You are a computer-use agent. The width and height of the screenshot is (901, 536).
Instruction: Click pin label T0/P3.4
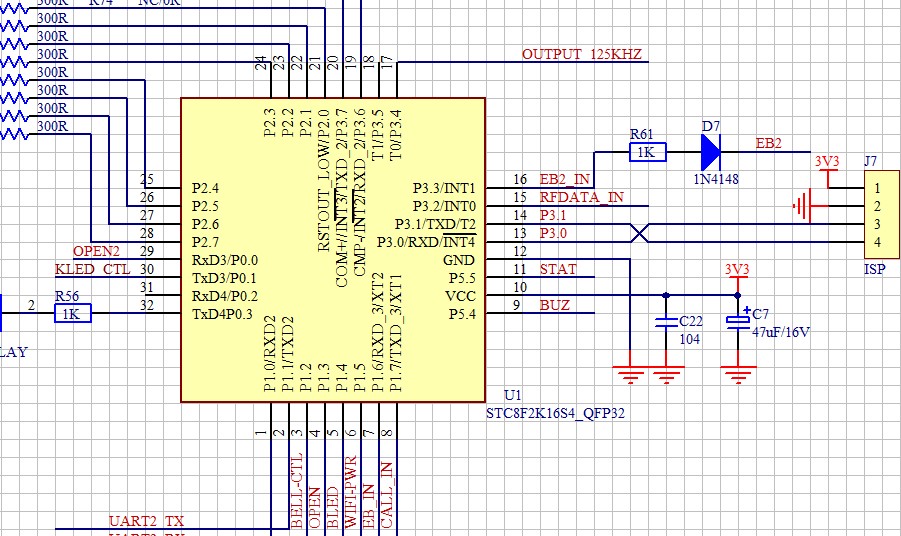[x=395, y=134]
